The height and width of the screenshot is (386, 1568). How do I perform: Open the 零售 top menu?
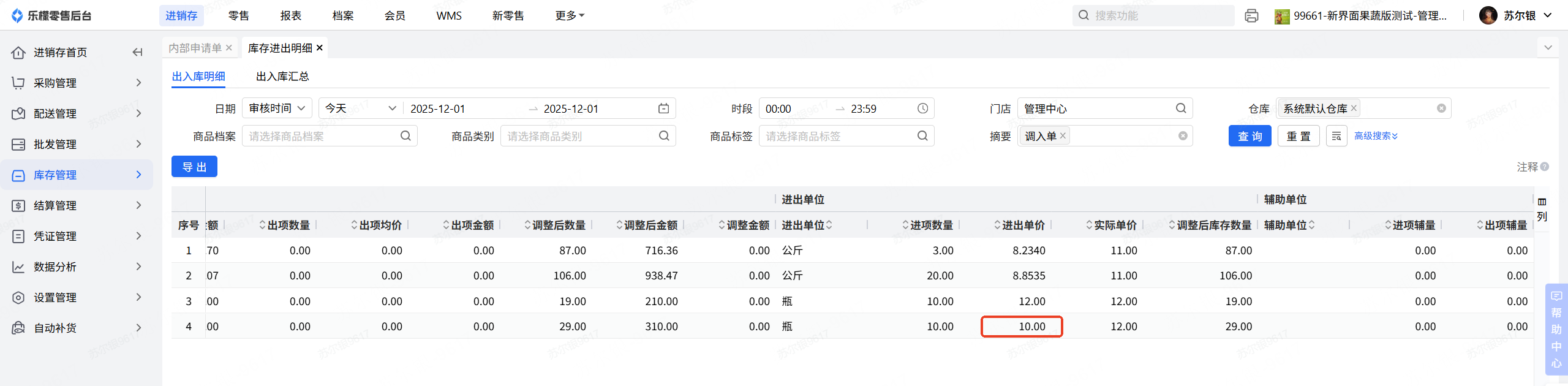pyautogui.click(x=238, y=16)
